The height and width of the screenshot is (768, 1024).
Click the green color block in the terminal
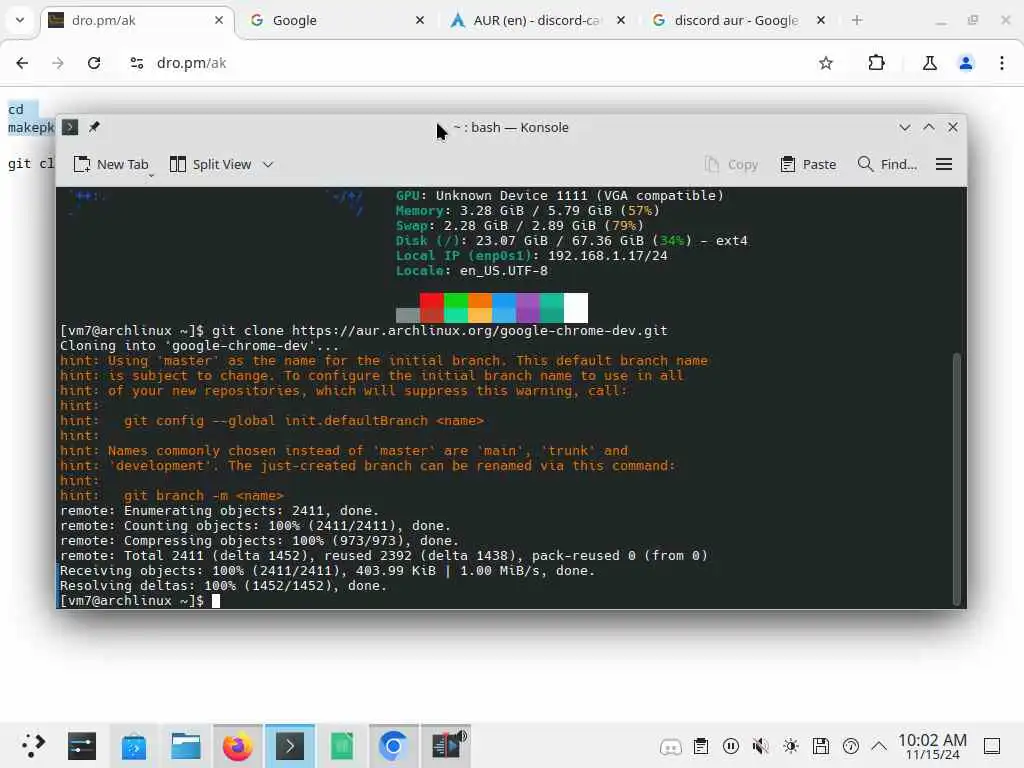(456, 308)
